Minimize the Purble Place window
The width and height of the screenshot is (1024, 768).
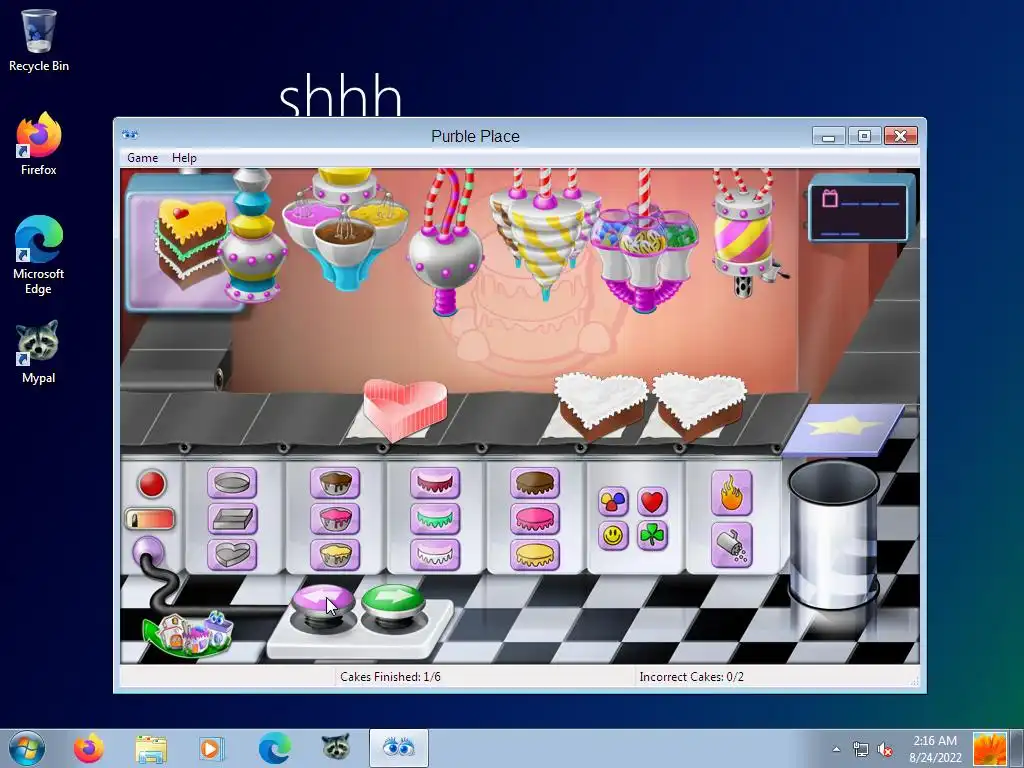click(829, 136)
